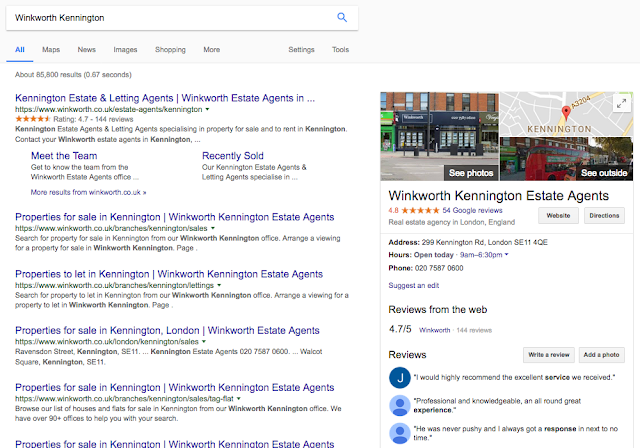Click the 'Real estate agency in London, England' text
This screenshot has height=448, width=640.
click(451, 222)
